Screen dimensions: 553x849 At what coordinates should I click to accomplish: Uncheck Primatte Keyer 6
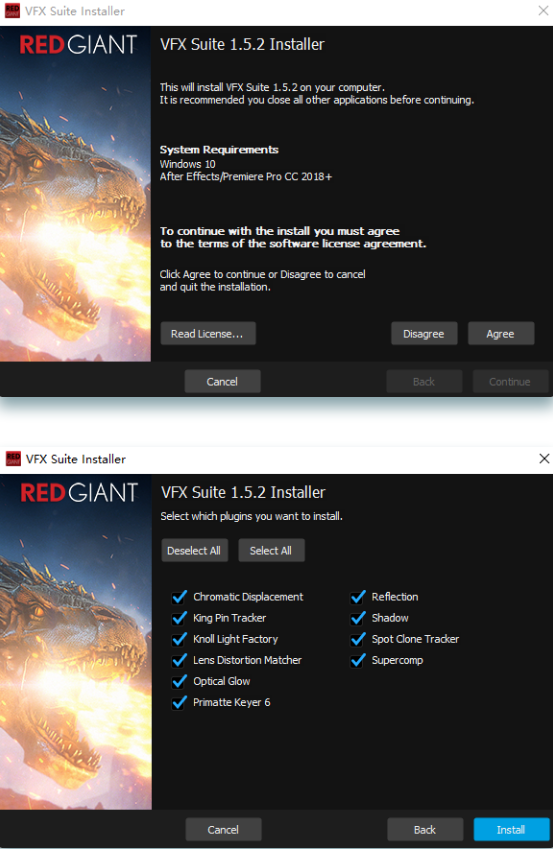[x=179, y=702]
